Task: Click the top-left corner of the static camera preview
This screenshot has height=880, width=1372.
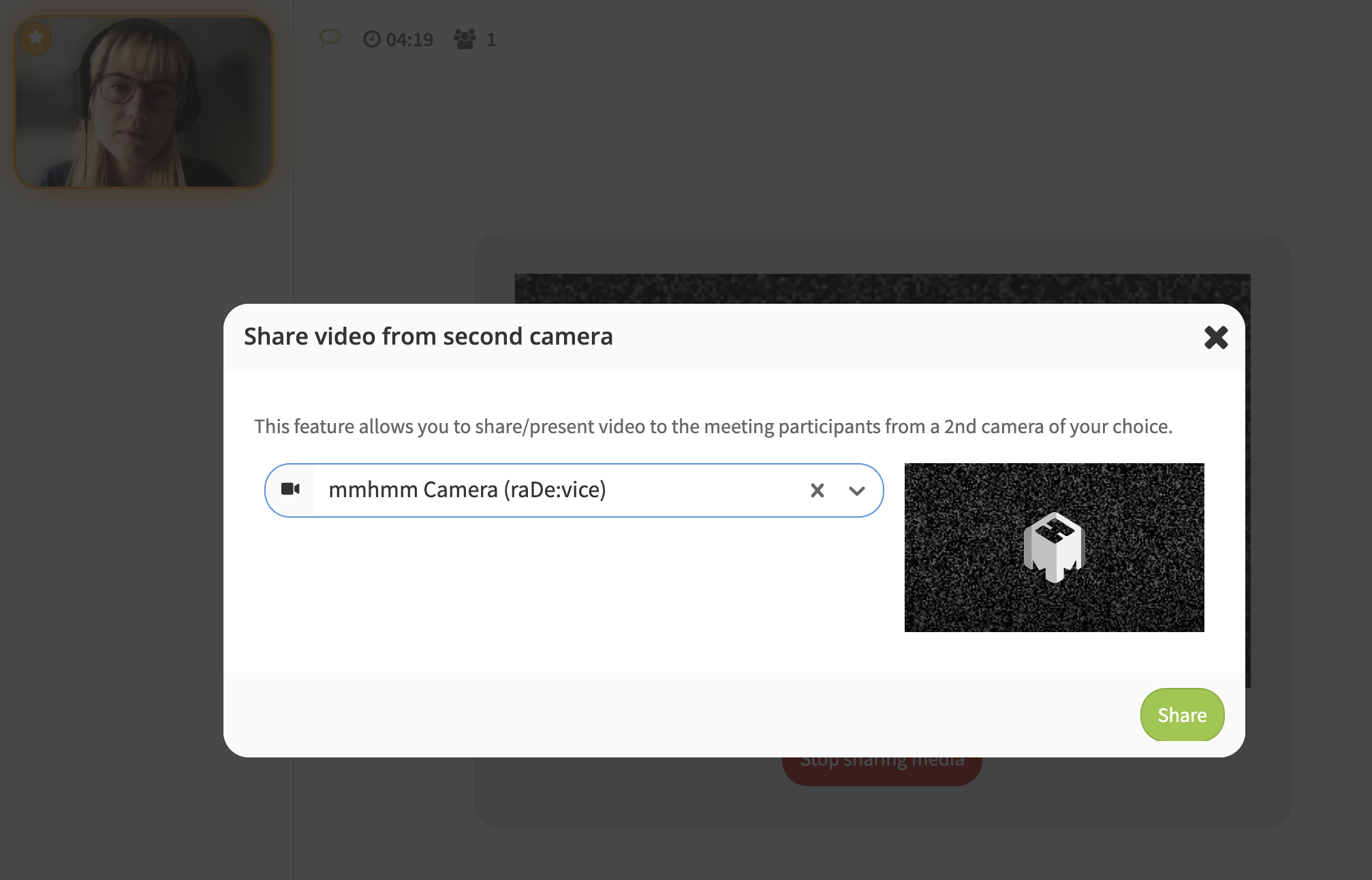Action: pyautogui.click(x=913, y=471)
